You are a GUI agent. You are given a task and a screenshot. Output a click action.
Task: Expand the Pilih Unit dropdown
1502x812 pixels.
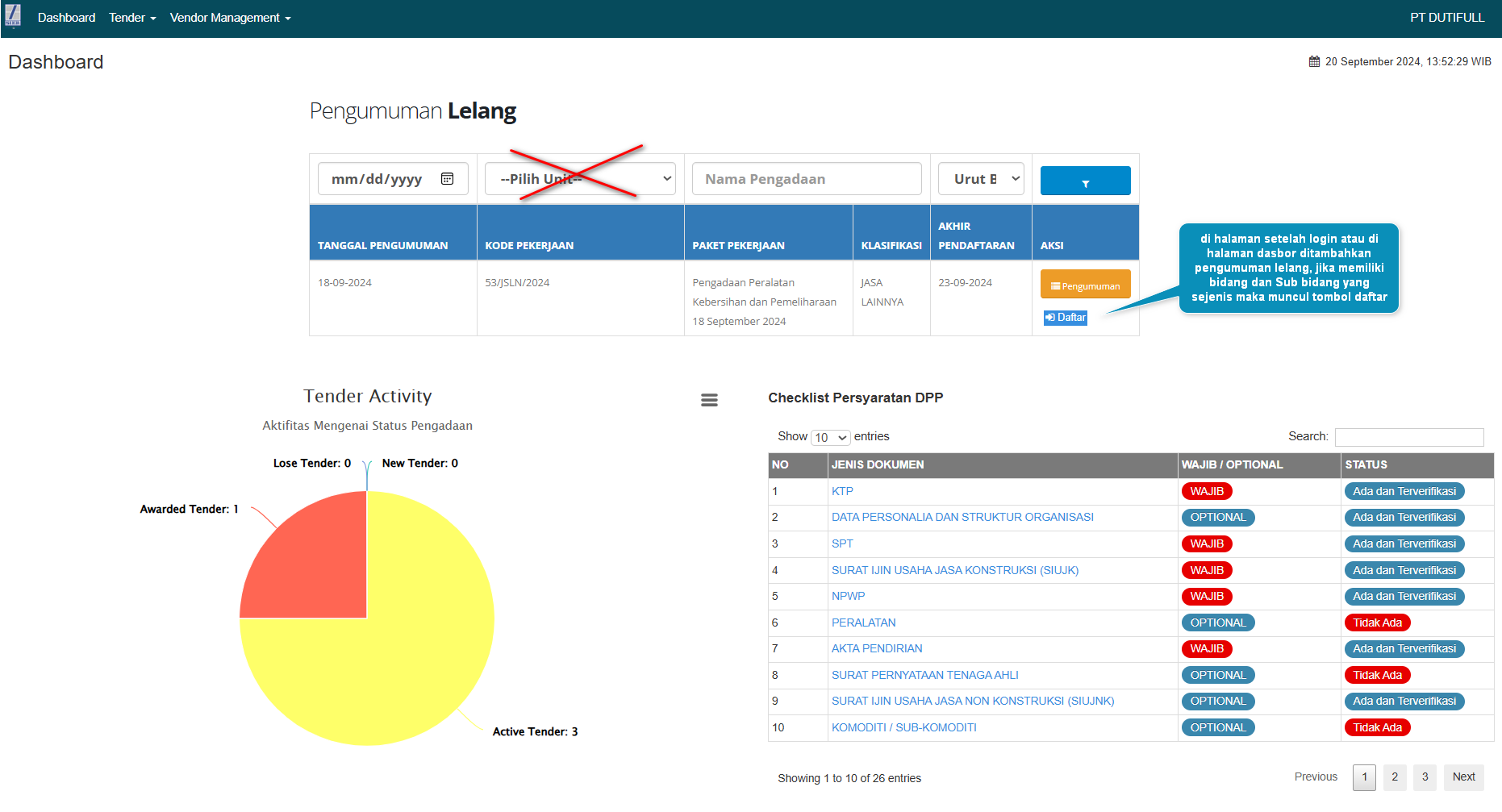point(580,179)
